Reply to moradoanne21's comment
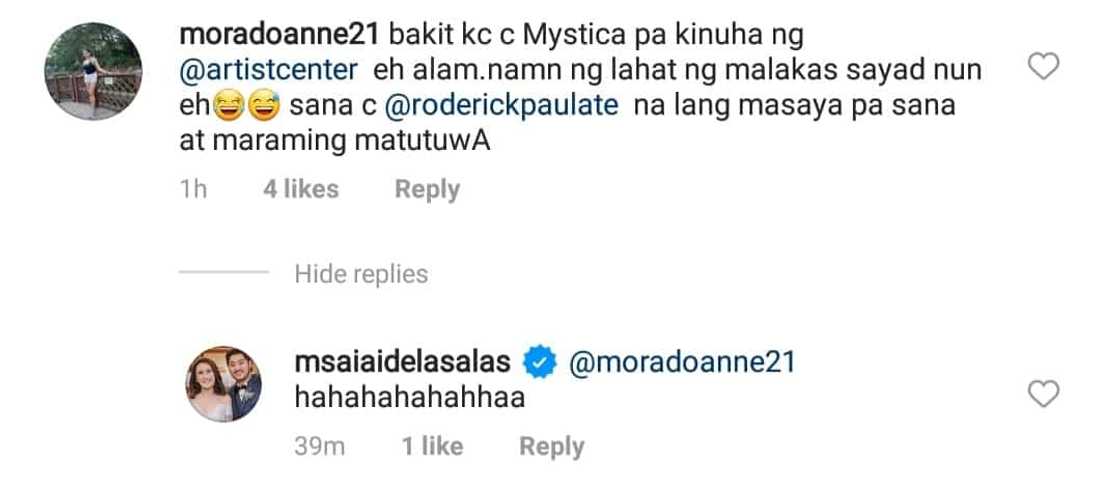The height and width of the screenshot is (493, 1120). (427, 189)
